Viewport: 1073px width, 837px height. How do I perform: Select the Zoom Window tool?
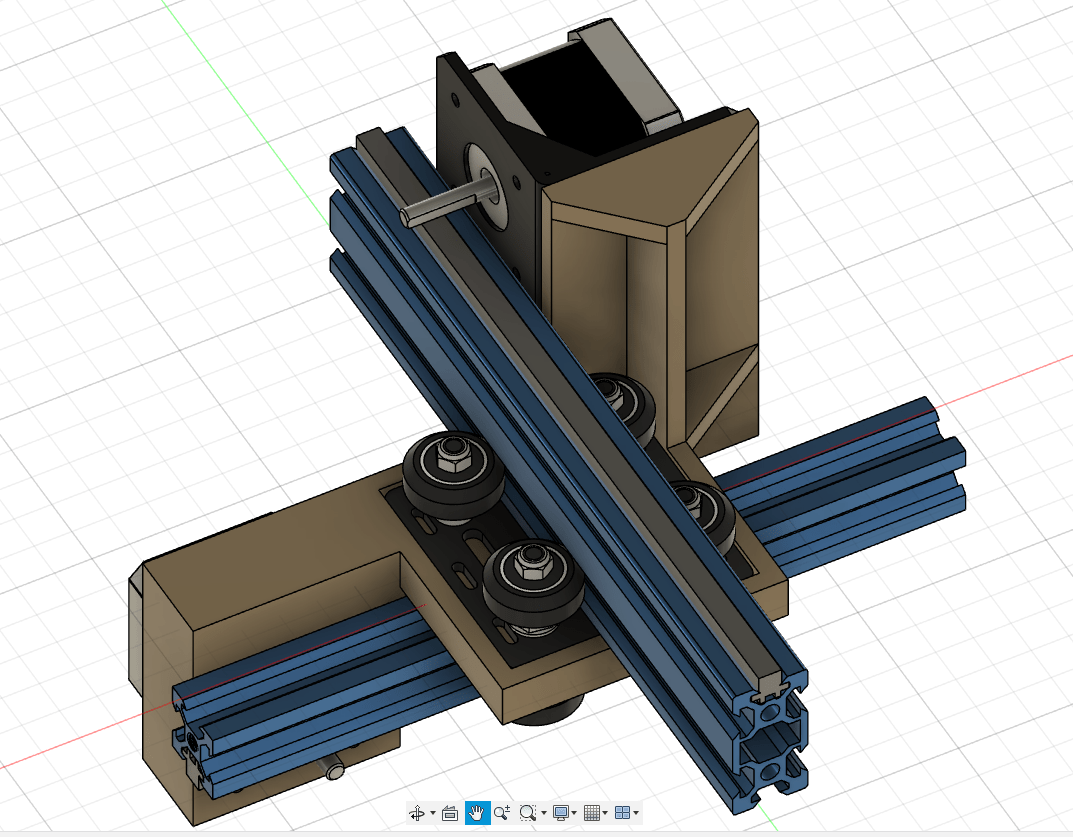pyautogui.click(x=527, y=812)
